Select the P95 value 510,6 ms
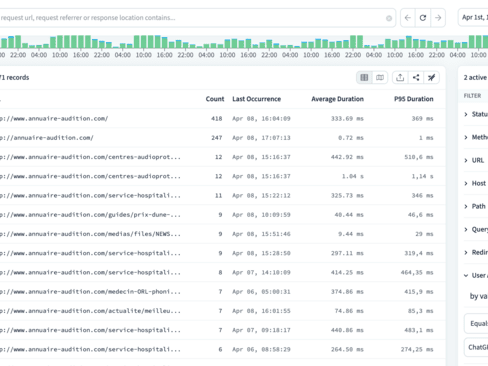 click(x=419, y=157)
